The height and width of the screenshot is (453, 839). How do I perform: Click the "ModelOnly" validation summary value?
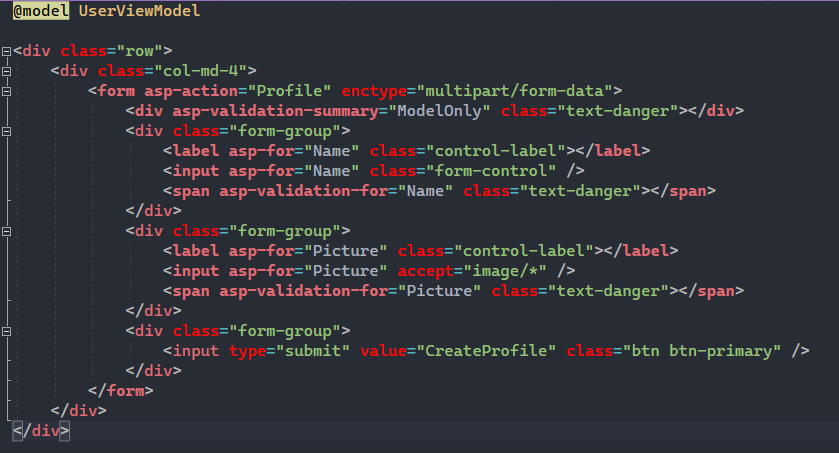[x=439, y=111]
